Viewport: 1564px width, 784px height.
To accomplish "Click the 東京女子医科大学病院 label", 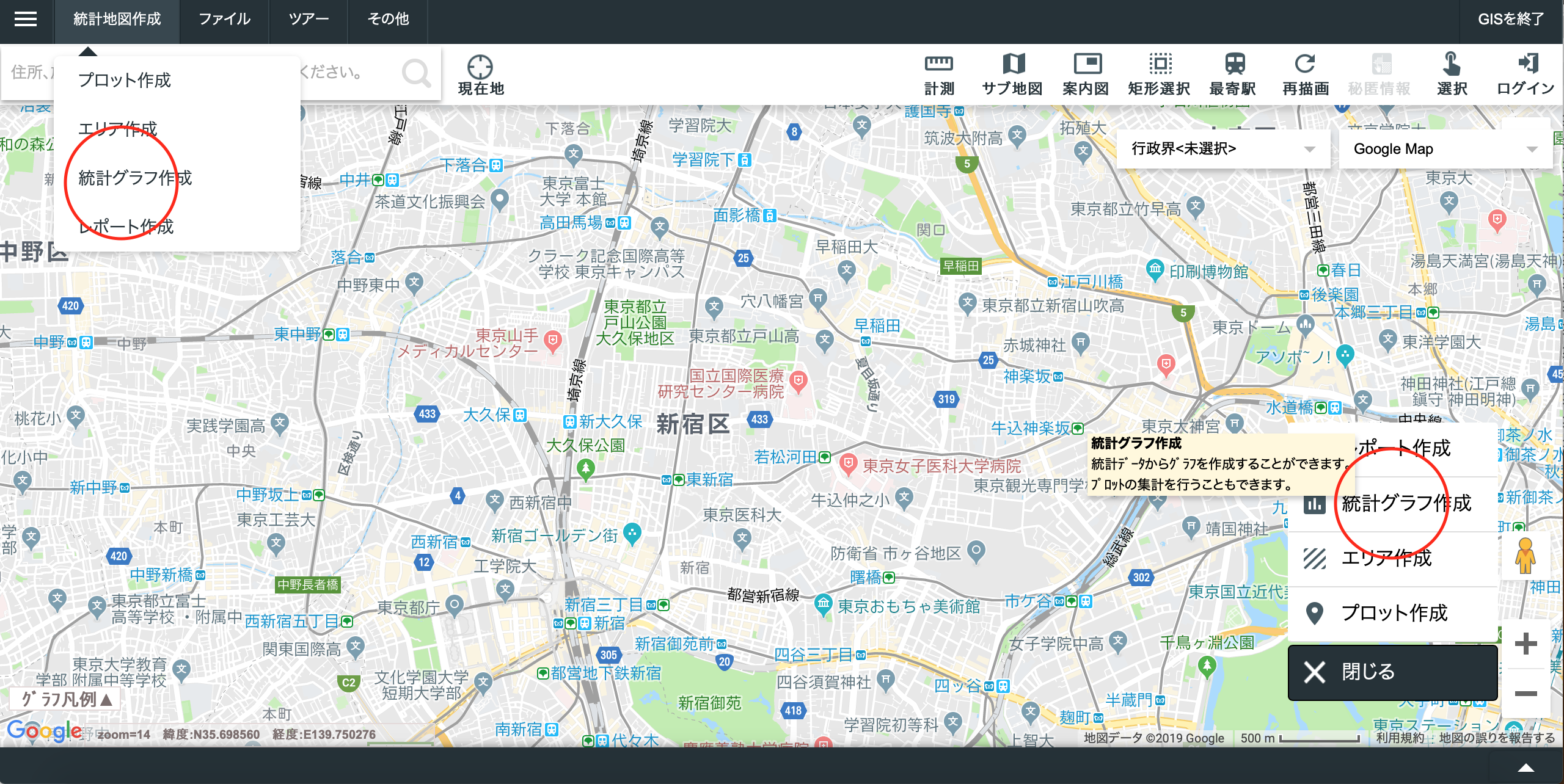I will click(941, 466).
